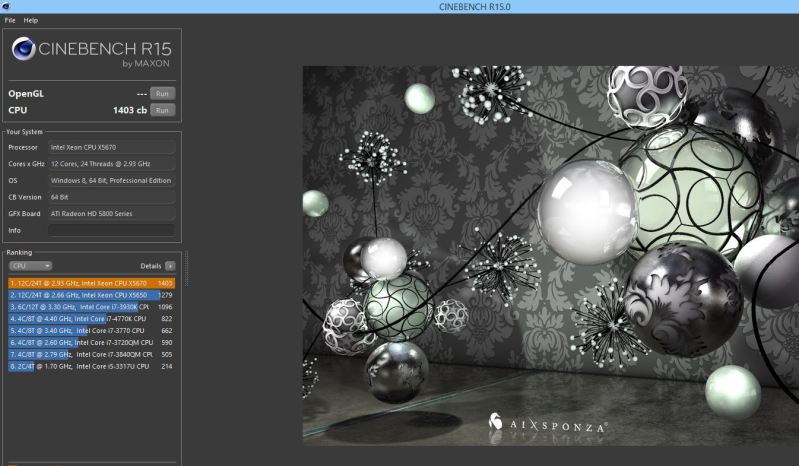This screenshot has width=799, height=466.
Task: Open the CPU ranking type dropdown
Action: [30, 266]
